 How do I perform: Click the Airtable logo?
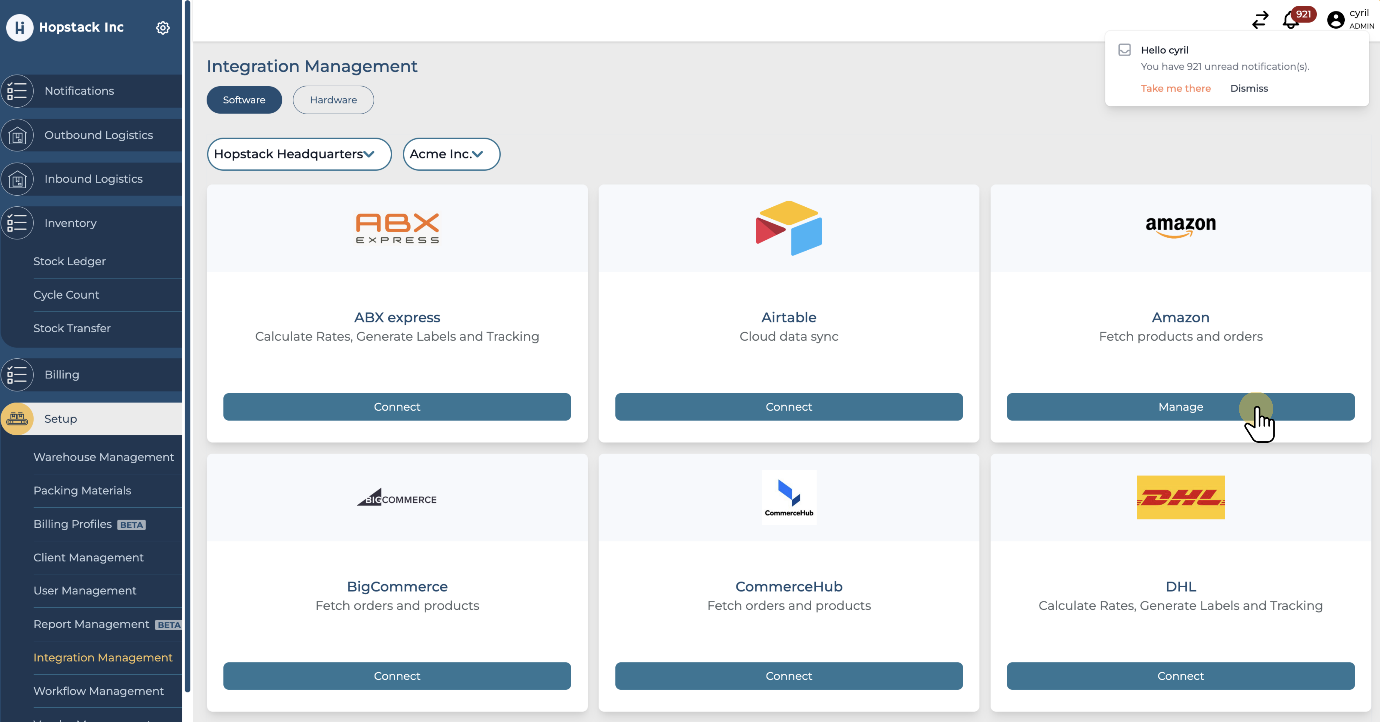point(789,228)
